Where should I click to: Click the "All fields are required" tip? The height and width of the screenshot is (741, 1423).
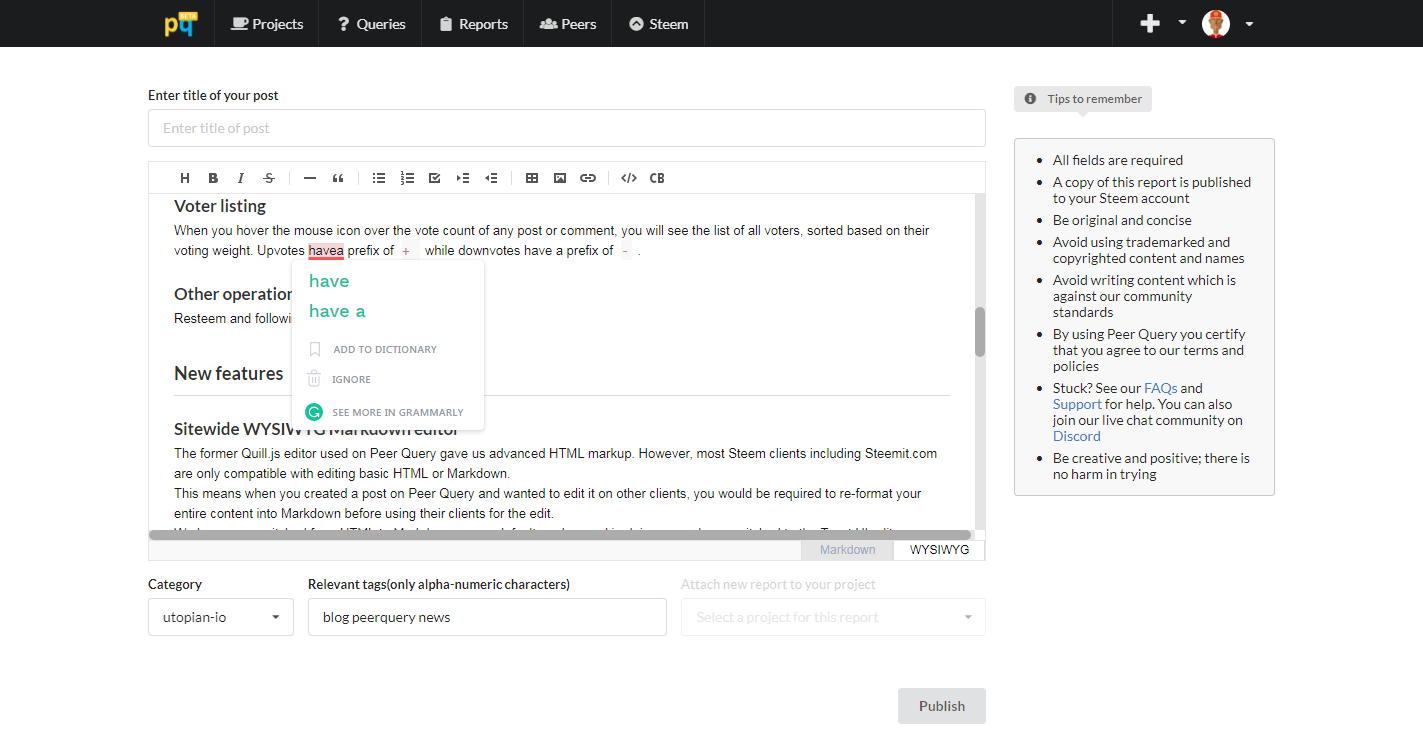1118,160
